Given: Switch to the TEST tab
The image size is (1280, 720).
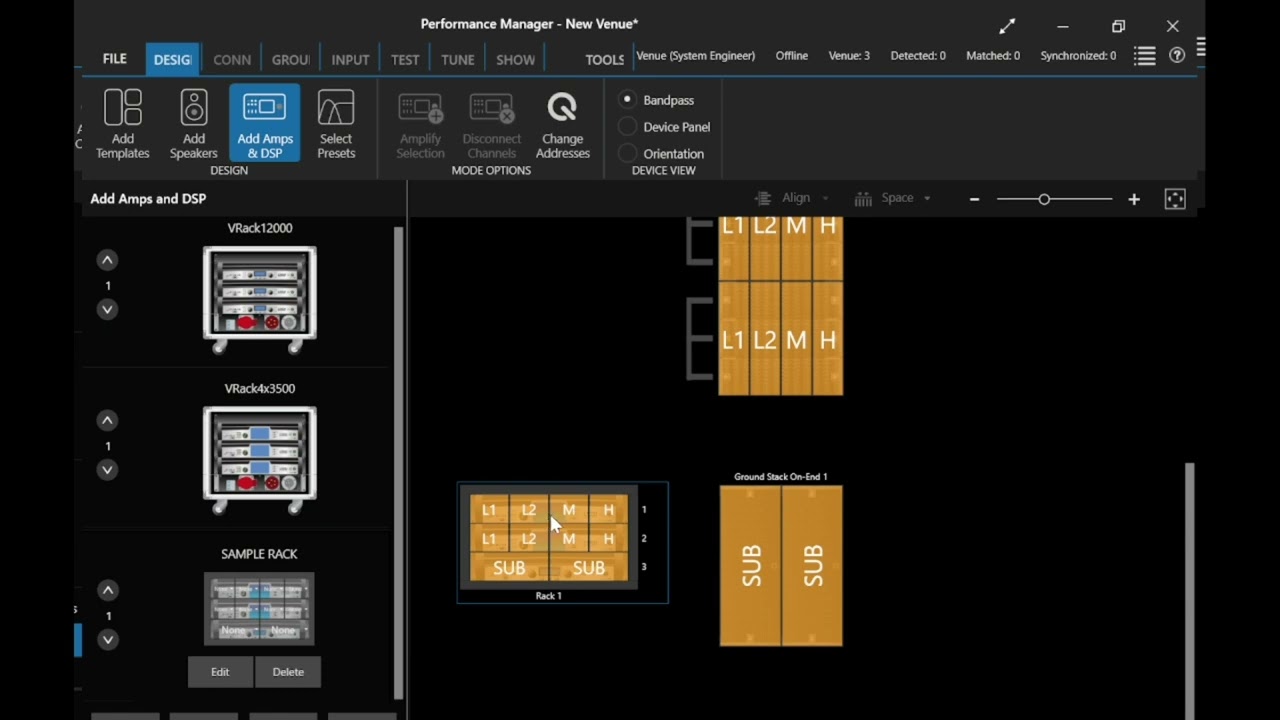Looking at the screenshot, I should [x=405, y=60].
